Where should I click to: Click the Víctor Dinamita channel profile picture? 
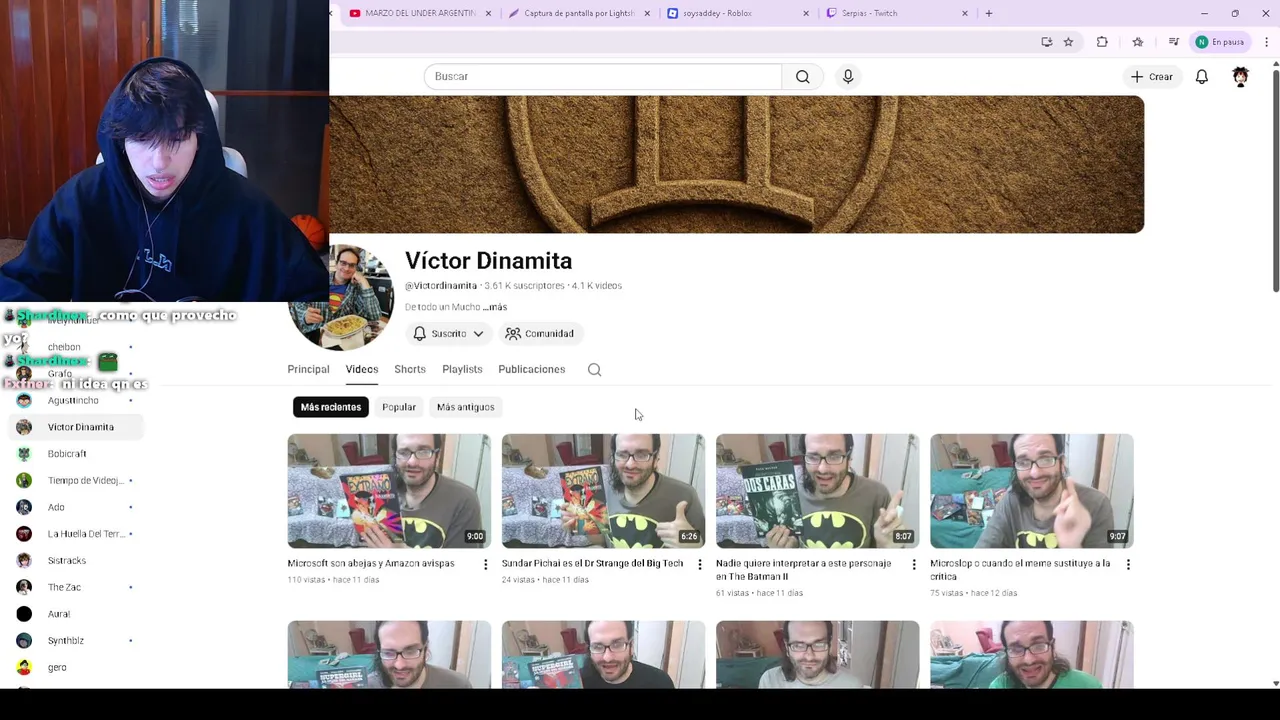click(341, 298)
